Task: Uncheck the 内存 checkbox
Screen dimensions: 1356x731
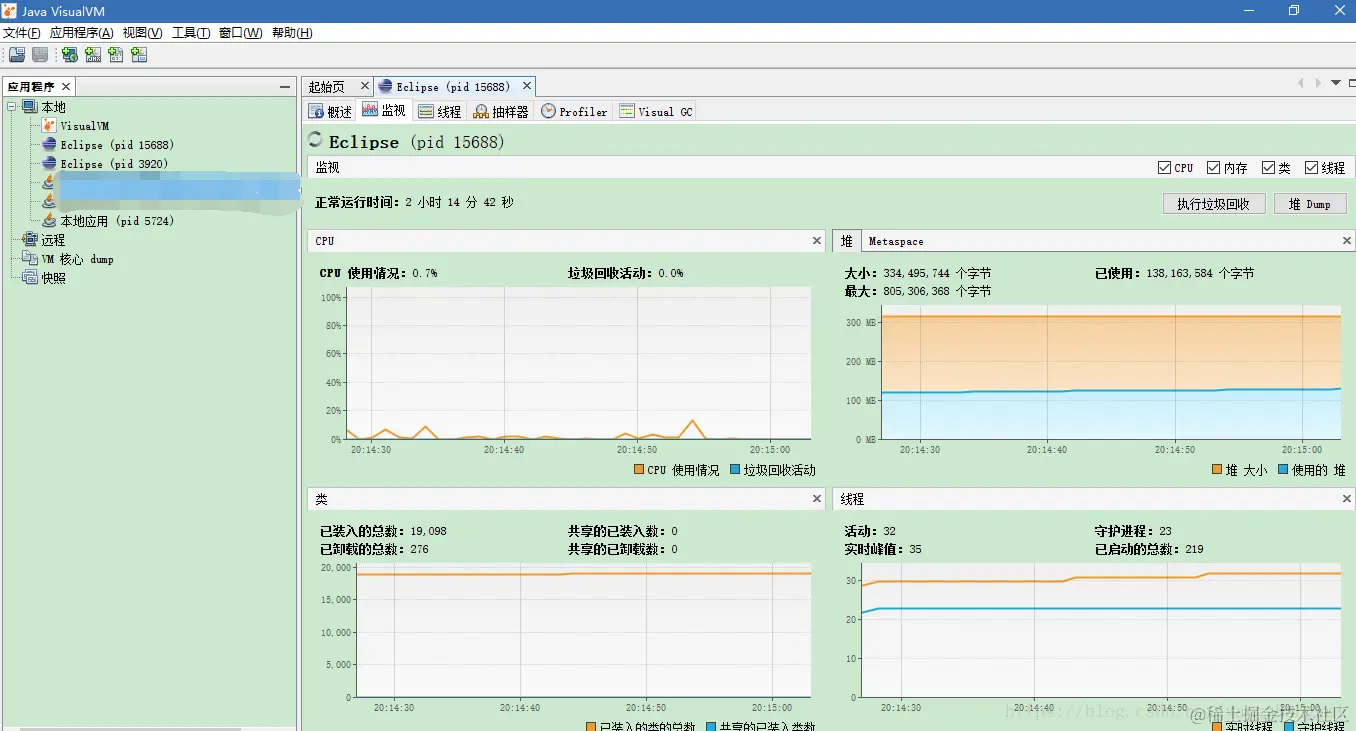Action: tap(1213, 168)
